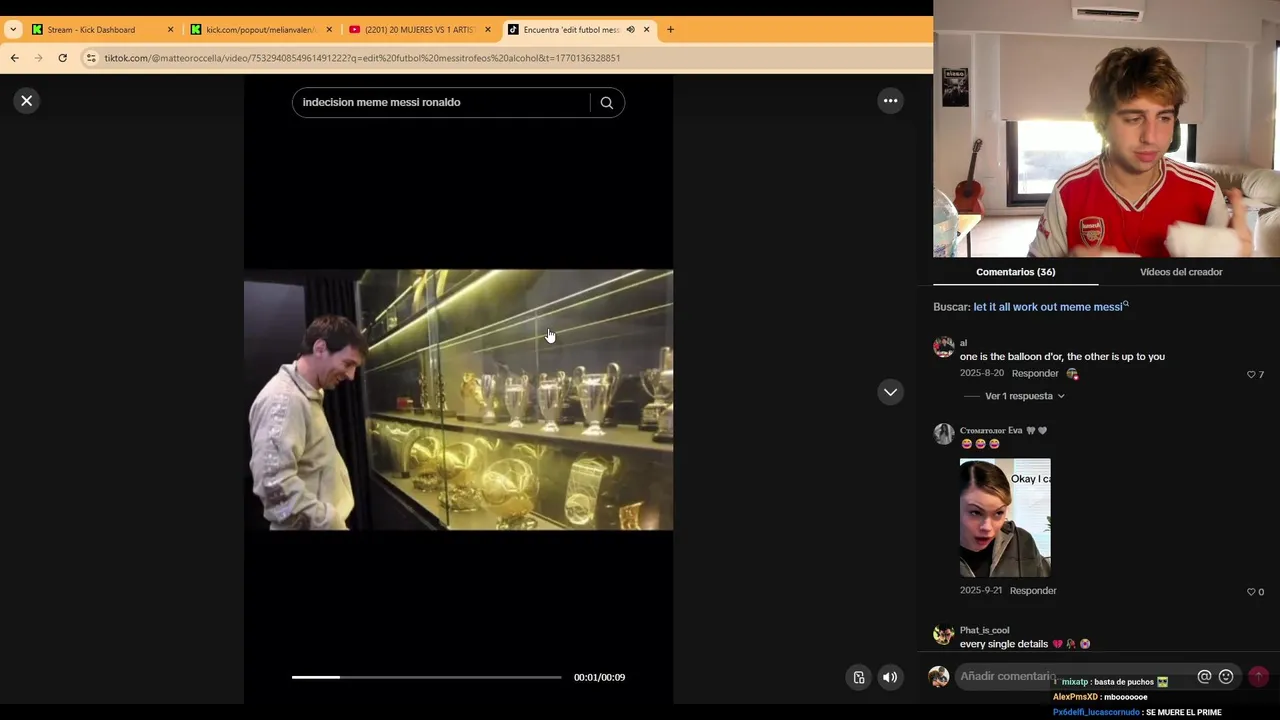
Task: Open the three-dot more options menu
Action: click(890, 100)
